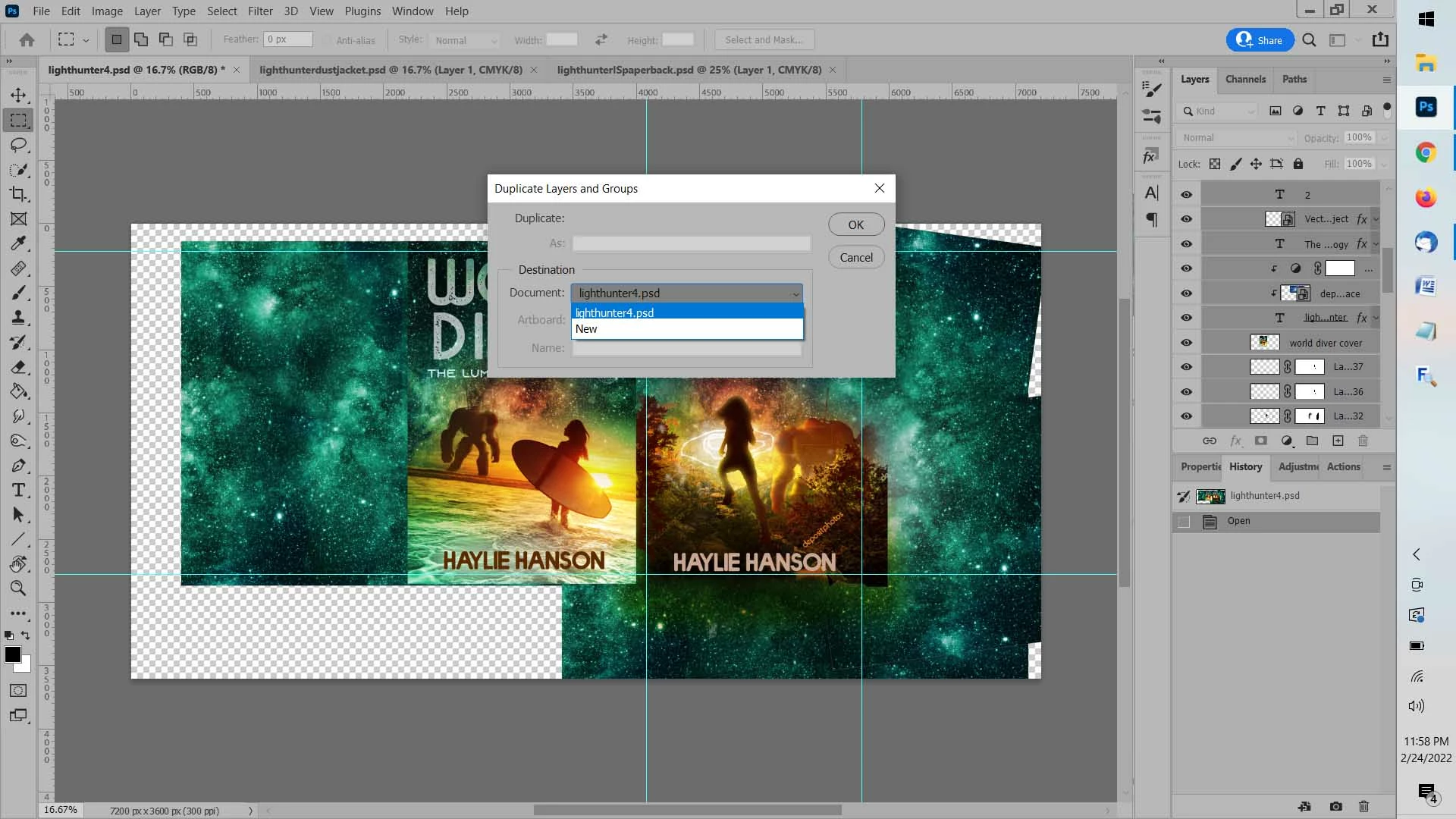Select the Horizontal Type tool
Viewport: 1456px width, 819px height.
pyautogui.click(x=18, y=490)
